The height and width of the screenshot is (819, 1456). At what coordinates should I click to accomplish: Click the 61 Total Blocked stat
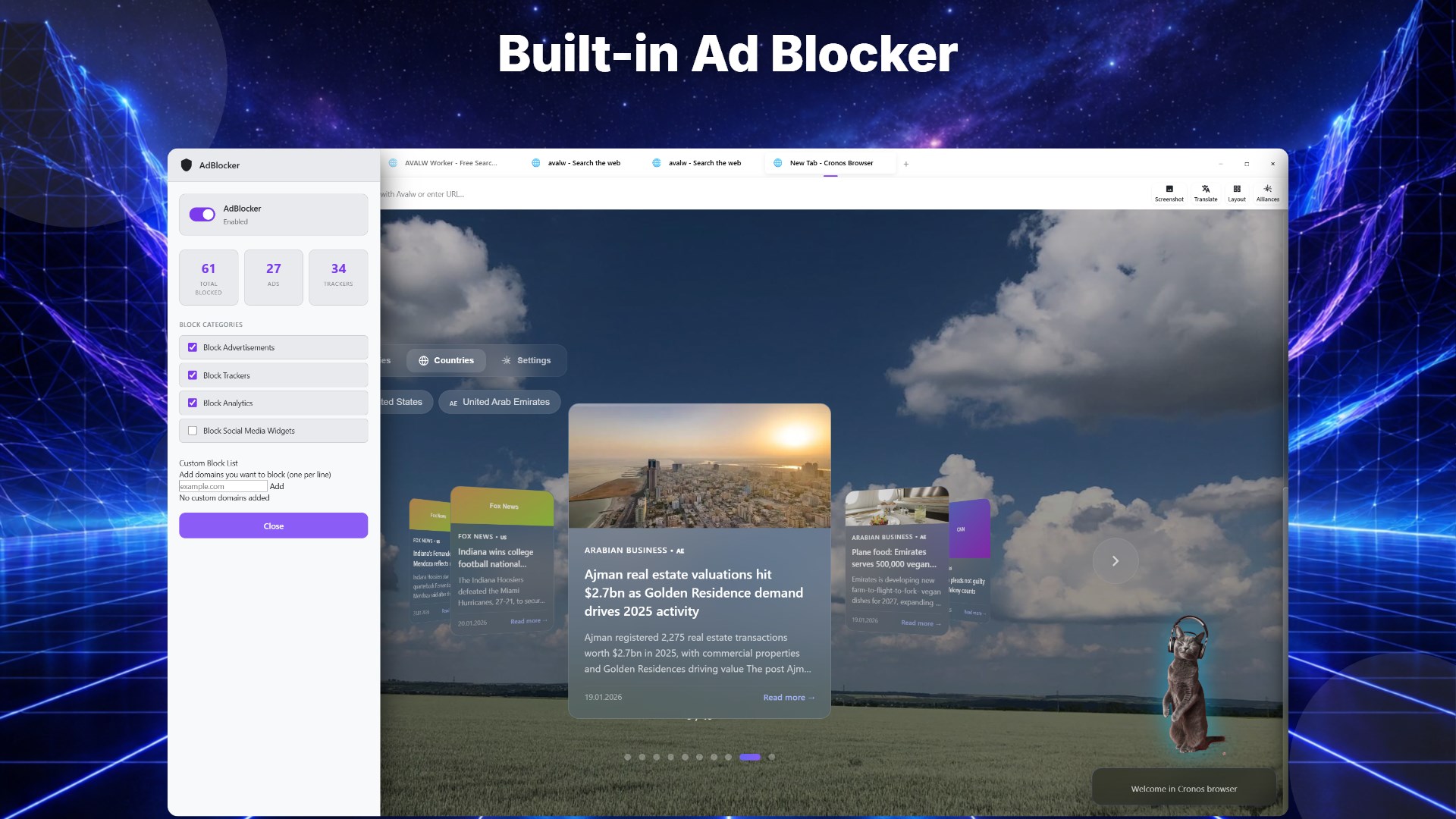(x=209, y=278)
